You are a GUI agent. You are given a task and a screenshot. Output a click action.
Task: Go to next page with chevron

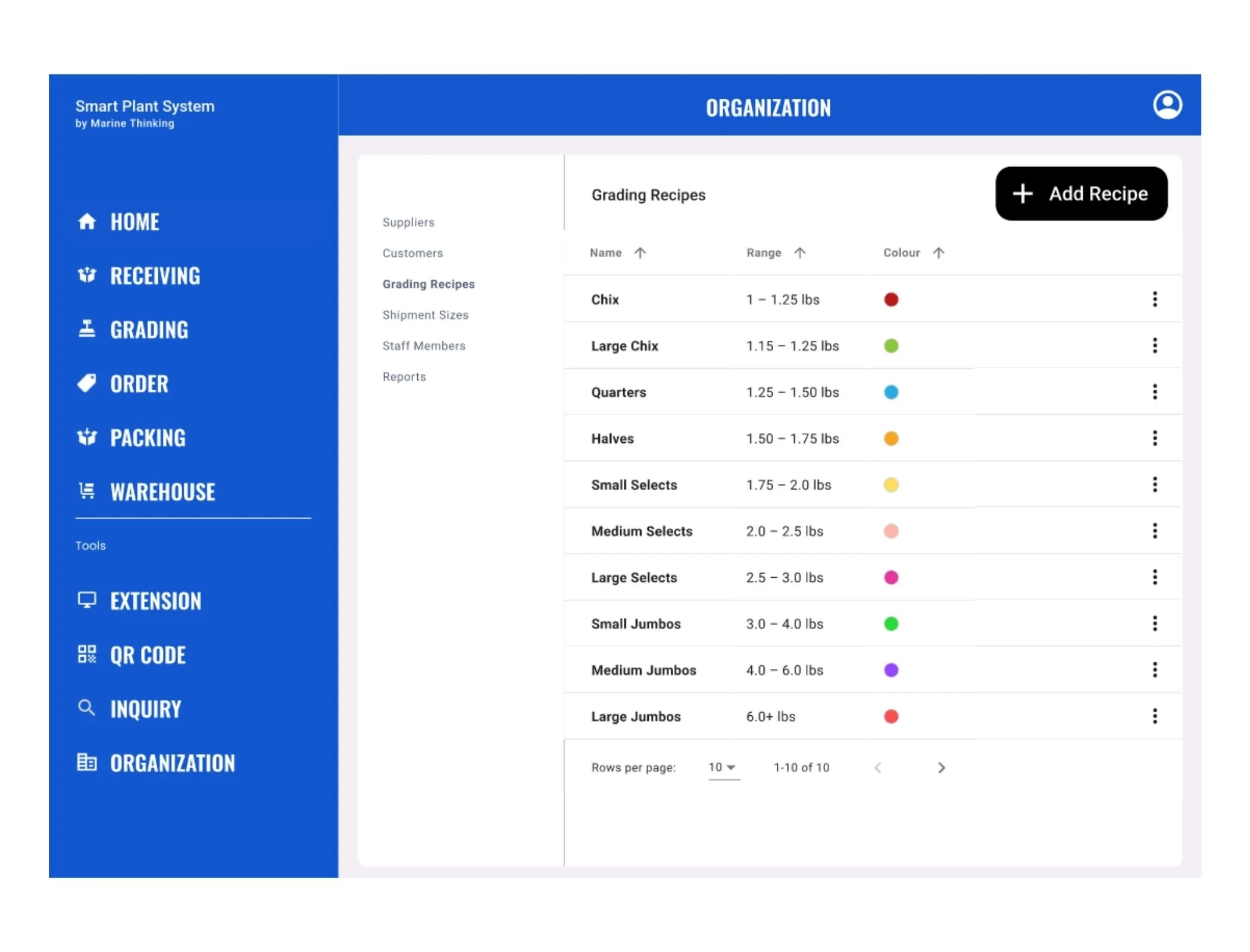(x=941, y=768)
